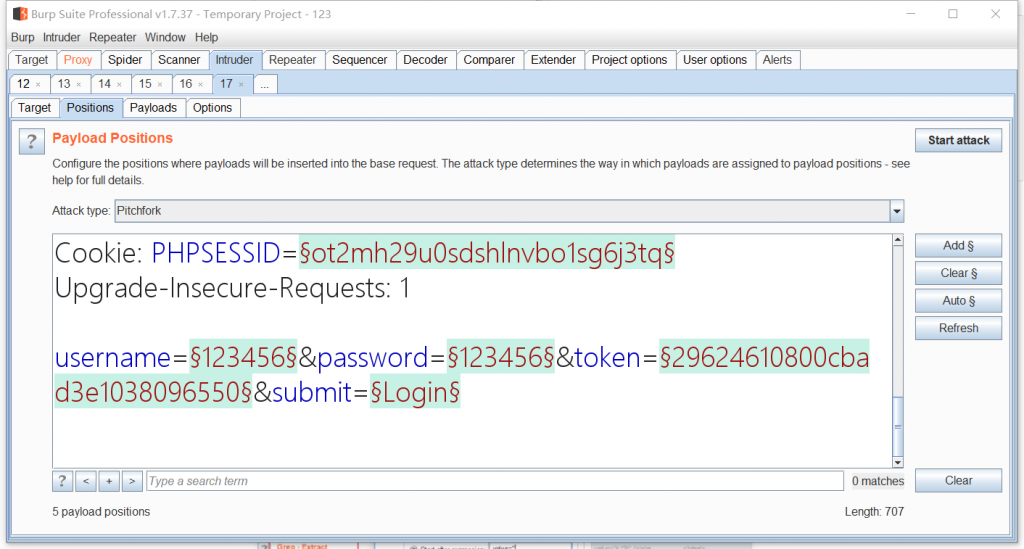
Task: Click the Payload Positions help question-mark icon
Action: (x=32, y=141)
